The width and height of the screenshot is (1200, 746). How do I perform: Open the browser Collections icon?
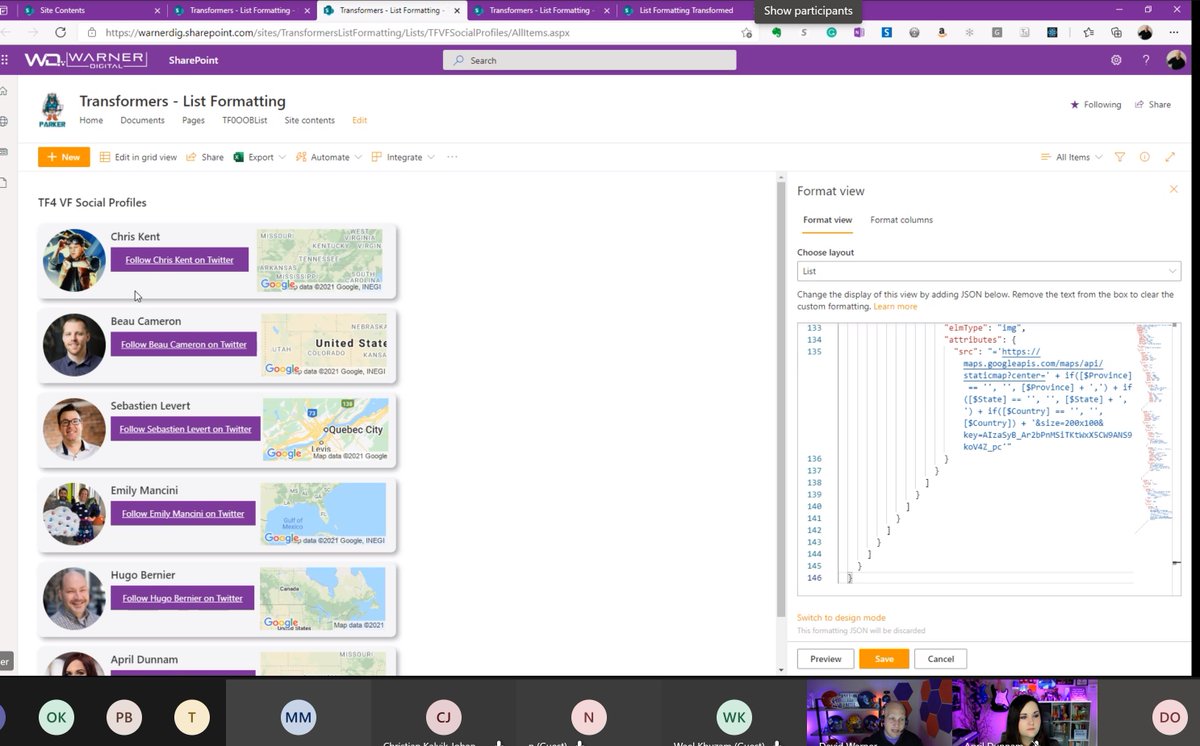[x=1116, y=32]
